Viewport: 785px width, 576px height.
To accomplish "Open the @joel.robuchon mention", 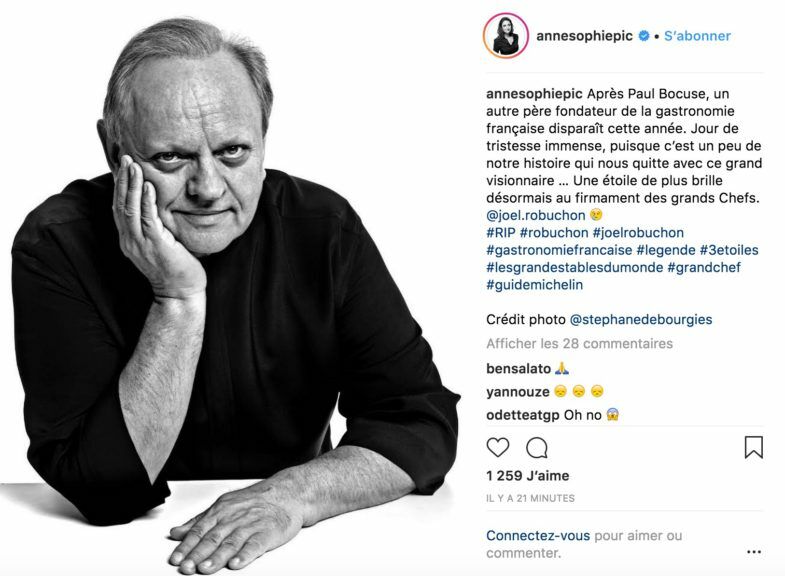I will coord(536,215).
